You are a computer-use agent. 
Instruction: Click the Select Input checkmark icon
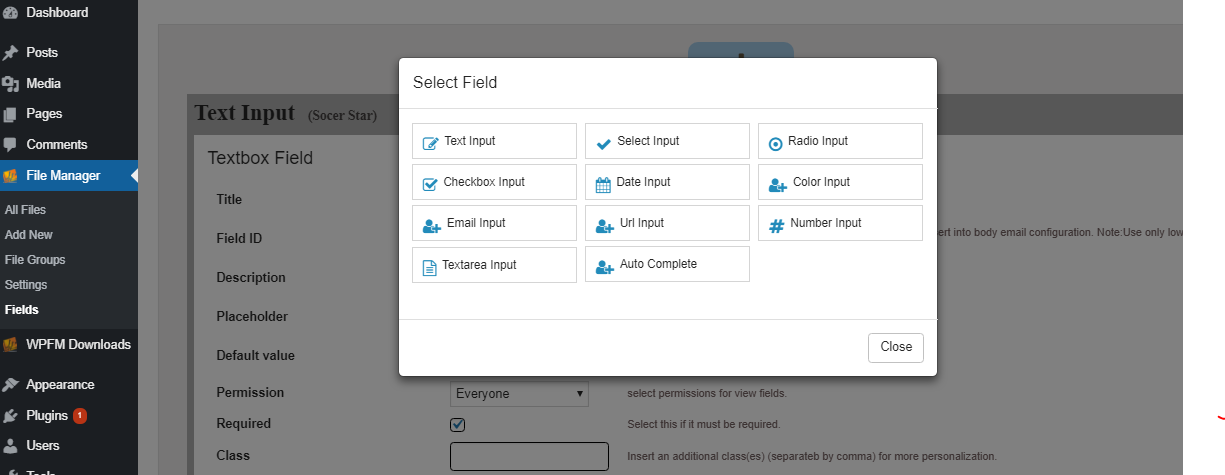click(603, 143)
